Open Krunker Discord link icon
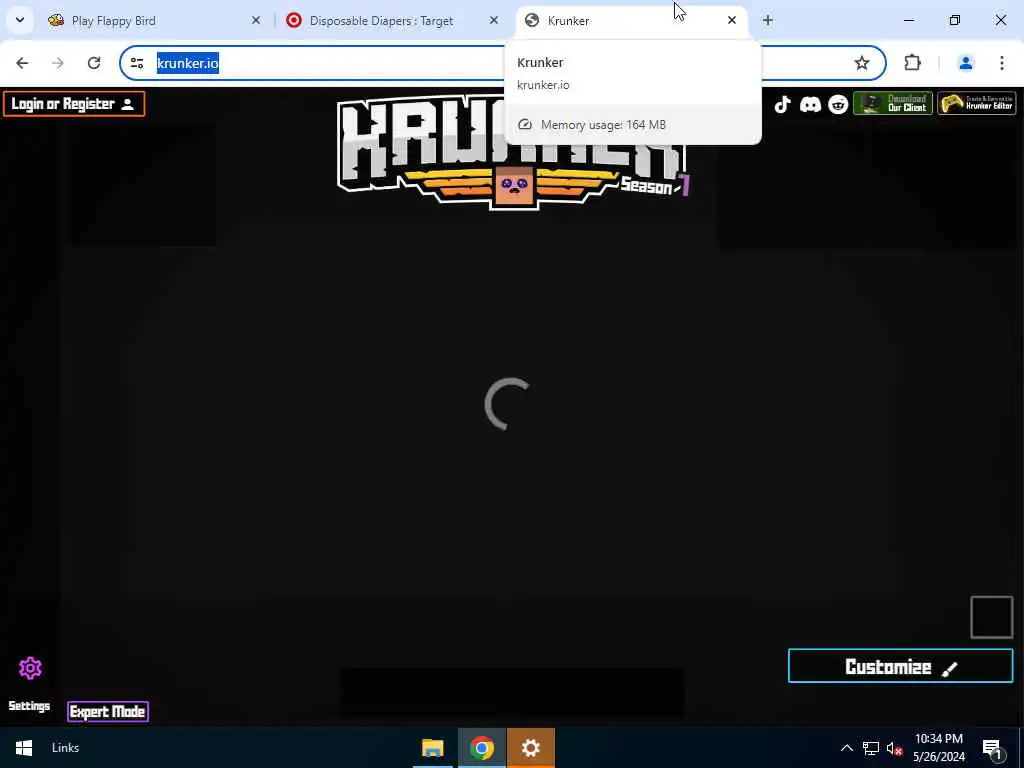The image size is (1024, 768). click(810, 104)
